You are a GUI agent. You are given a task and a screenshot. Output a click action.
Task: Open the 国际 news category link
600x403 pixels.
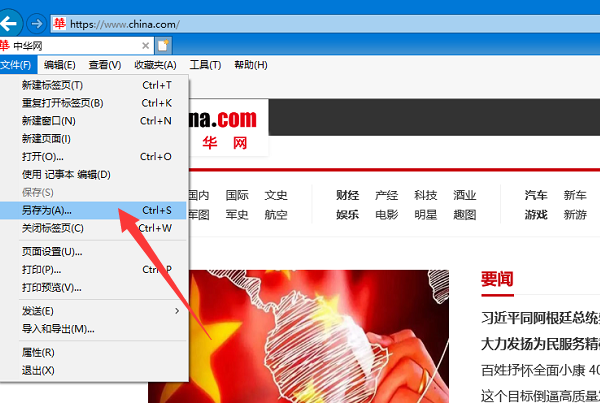click(237, 195)
